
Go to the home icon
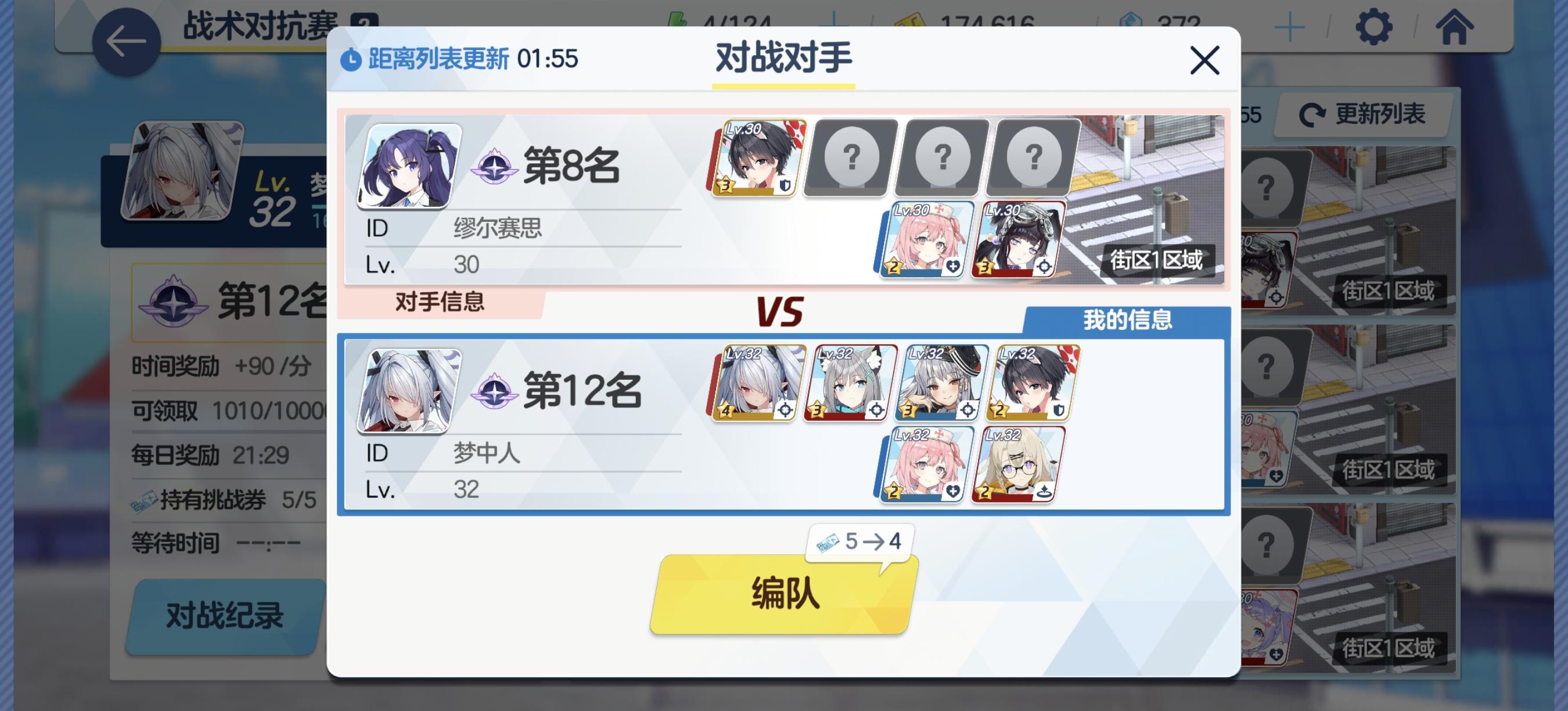tap(1454, 27)
